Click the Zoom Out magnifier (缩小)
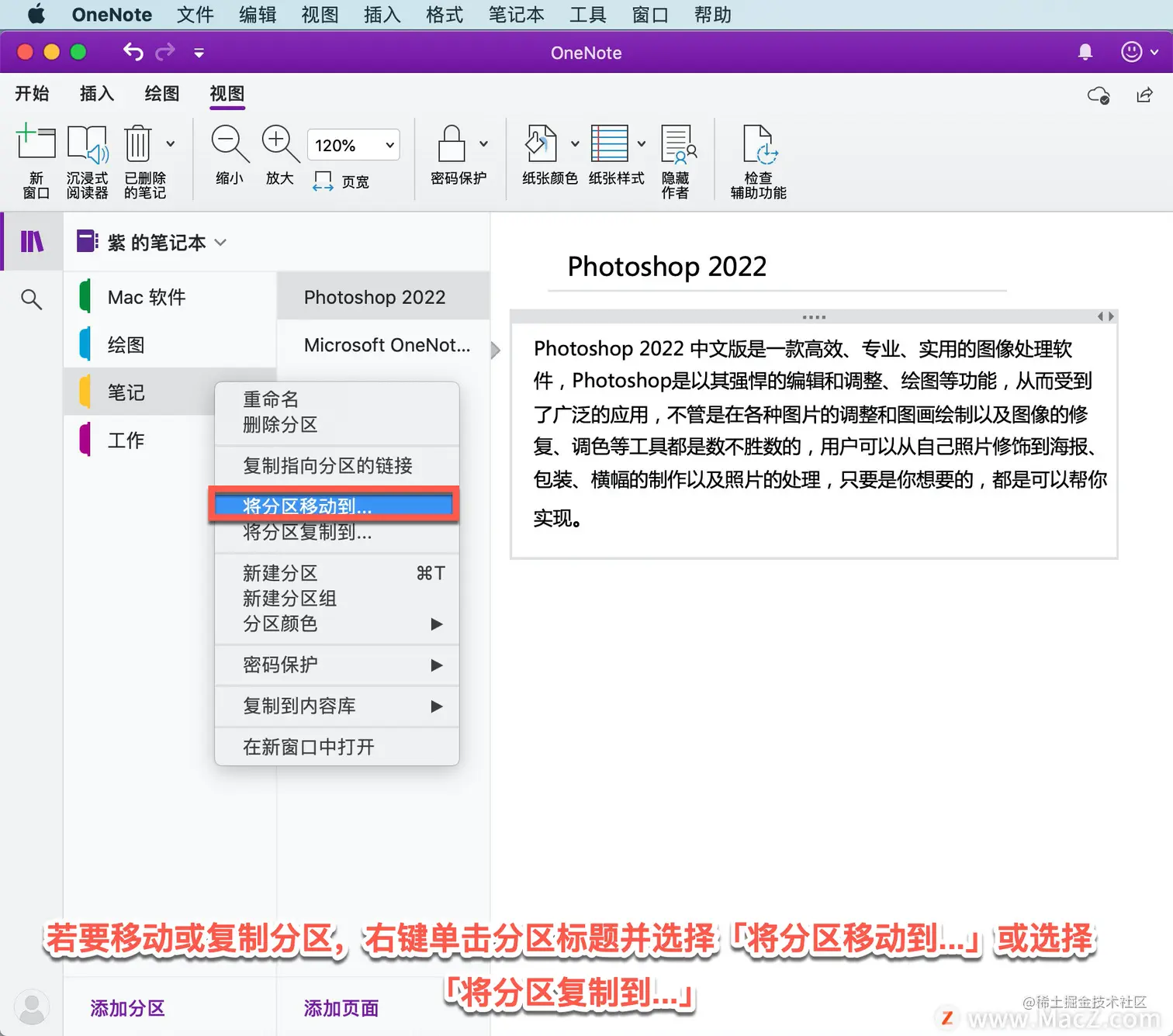Screen dimensions: 1173x1036 click(x=230, y=155)
